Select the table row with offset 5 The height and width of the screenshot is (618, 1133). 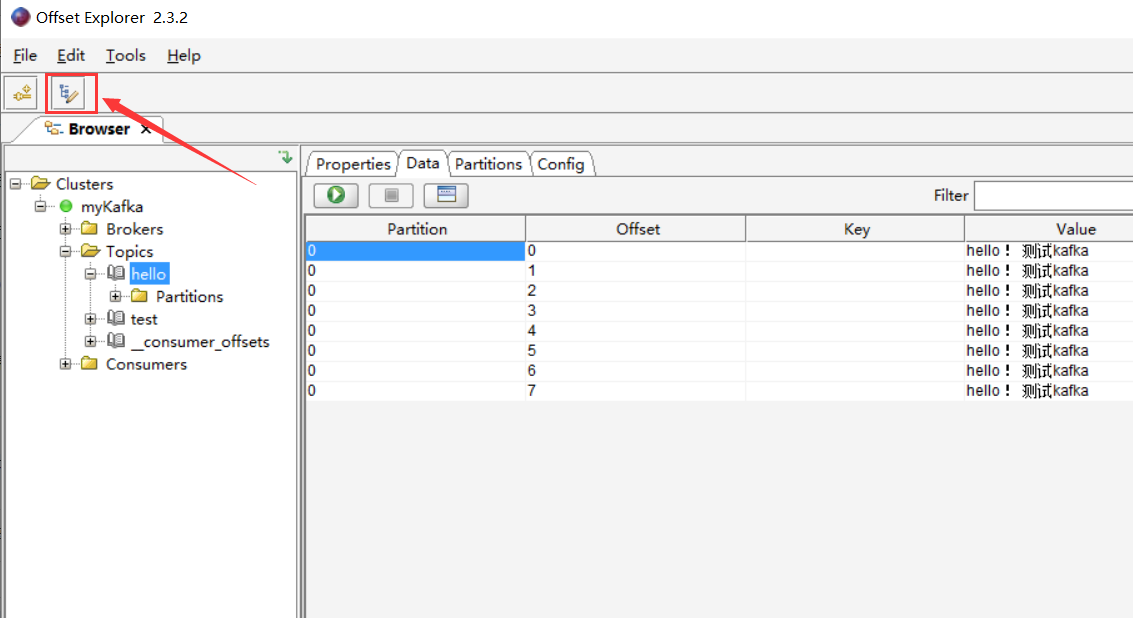[x=719, y=351]
